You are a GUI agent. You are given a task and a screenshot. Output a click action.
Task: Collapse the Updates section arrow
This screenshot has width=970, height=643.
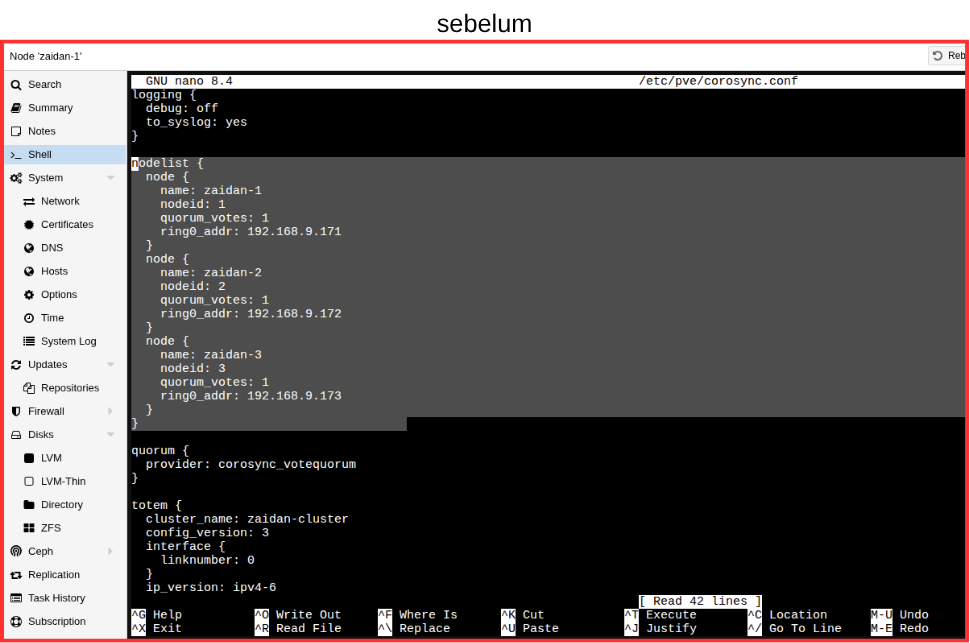(x=110, y=365)
